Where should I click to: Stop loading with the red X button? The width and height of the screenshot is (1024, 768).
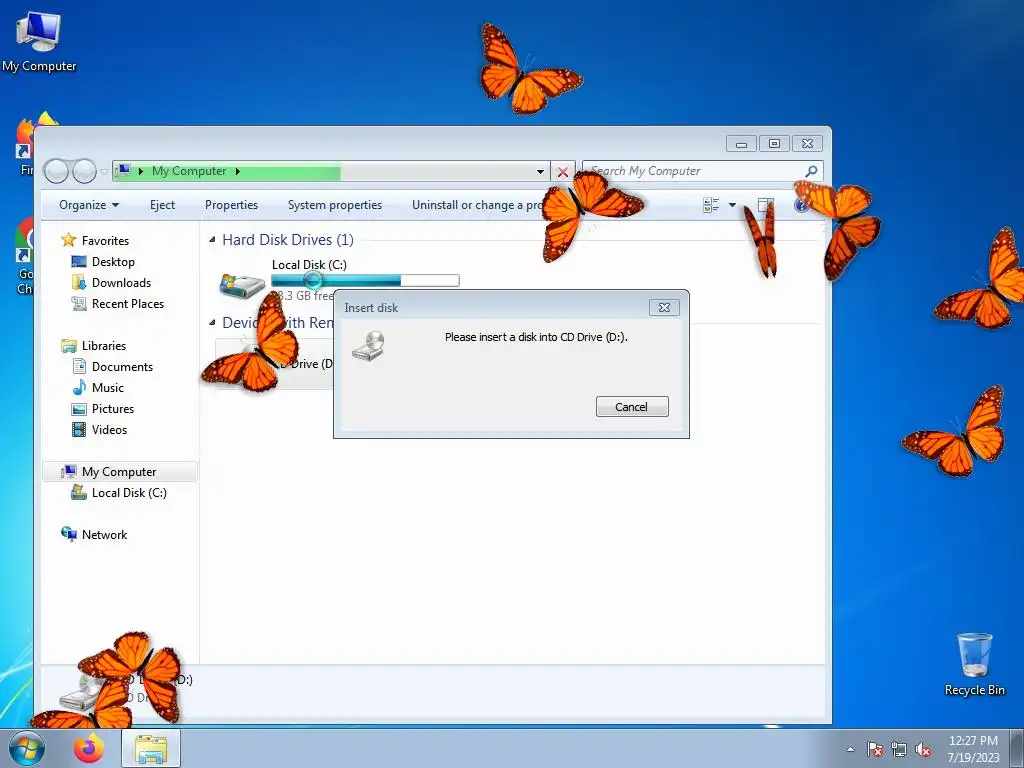click(x=562, y=172)
